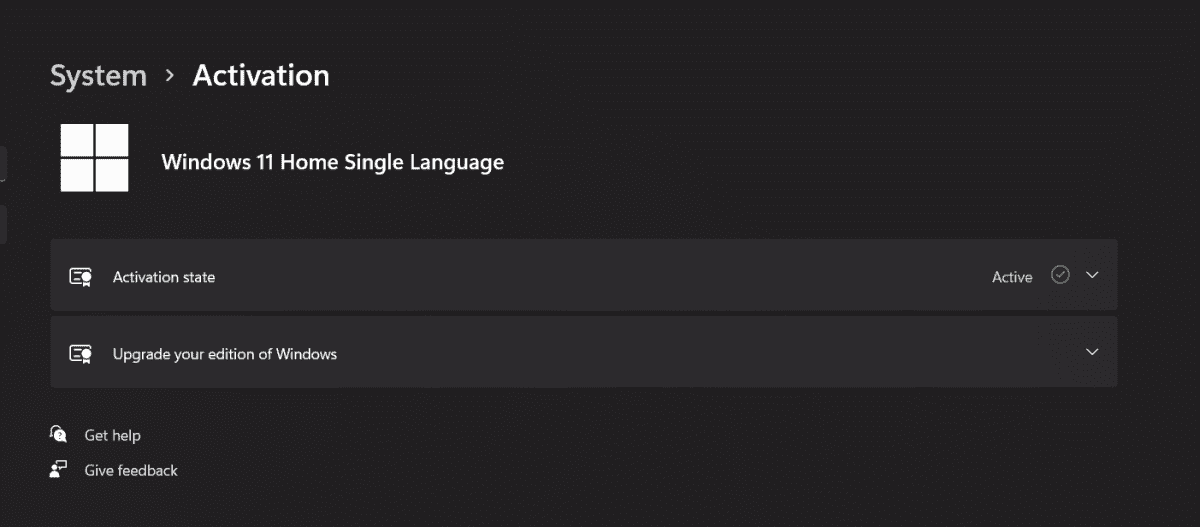Viewport: 1200px width, 527px height.
Task: Click the Give feedback icon
Action: point(58,469)
